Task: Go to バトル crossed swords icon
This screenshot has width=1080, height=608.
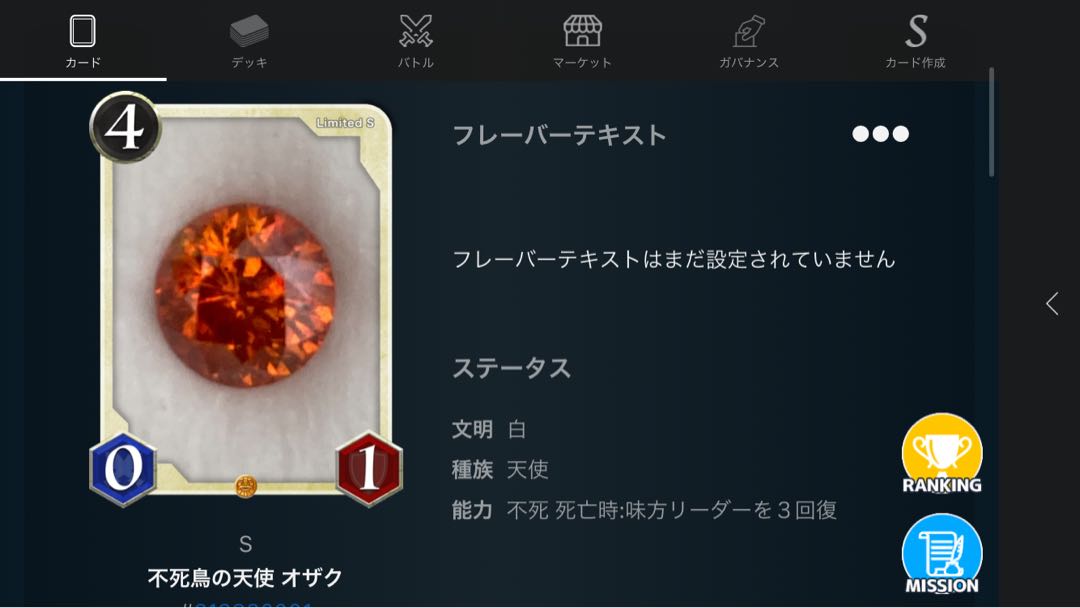Action: pos(416,31)
